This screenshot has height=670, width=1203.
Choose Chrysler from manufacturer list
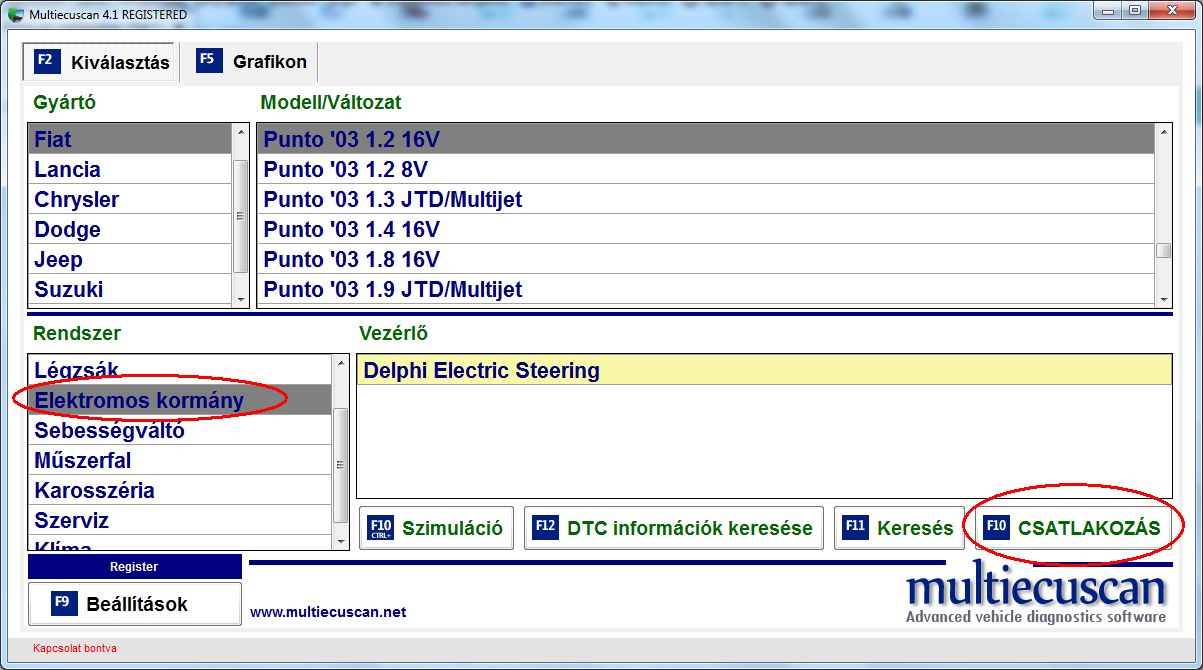click(130, 199)
